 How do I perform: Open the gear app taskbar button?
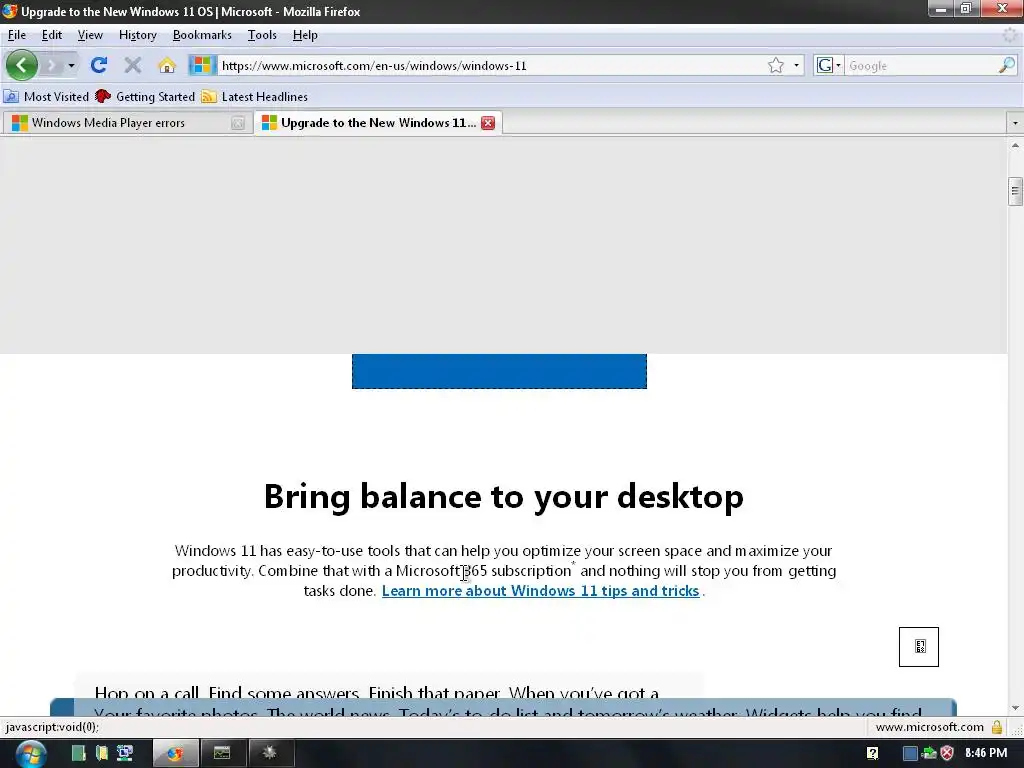coord(269,754)
